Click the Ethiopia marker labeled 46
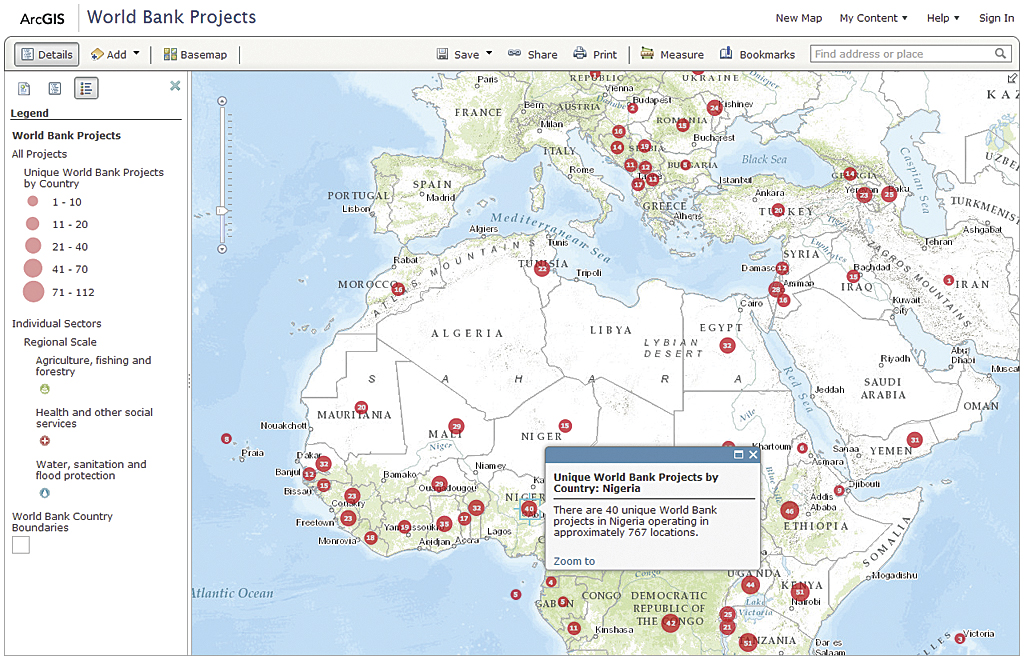The image size is (1024, 660). pyautogui.click(x=790, y=511)
